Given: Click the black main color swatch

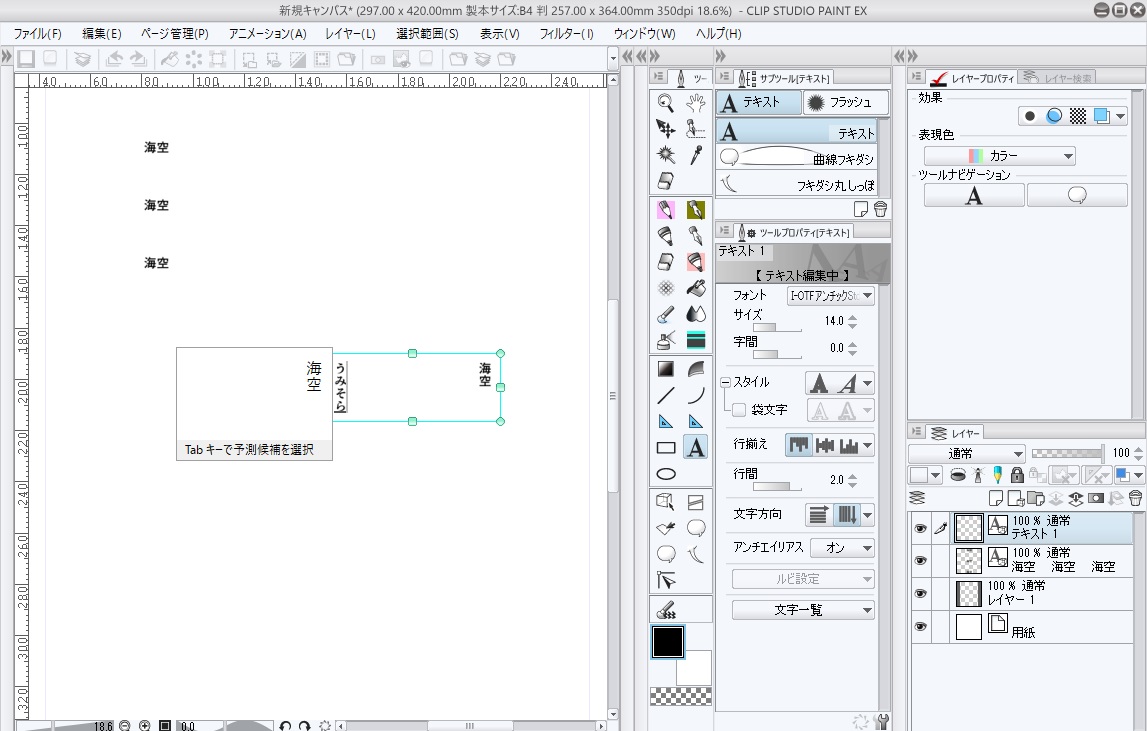Looking at the screenshot, I should pos(667,642).
